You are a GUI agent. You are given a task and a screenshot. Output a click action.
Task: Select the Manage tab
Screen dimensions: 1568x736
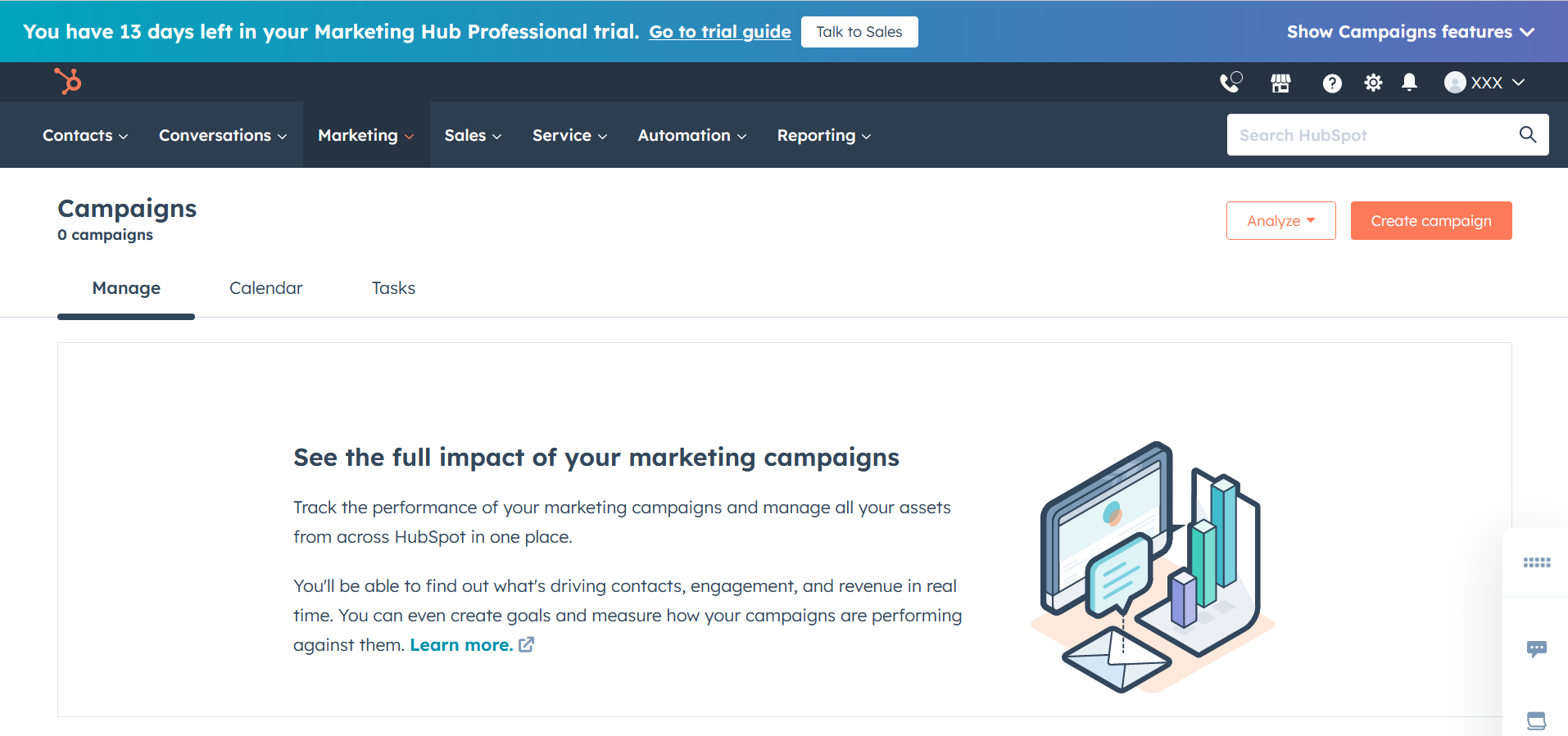point(126,288)
